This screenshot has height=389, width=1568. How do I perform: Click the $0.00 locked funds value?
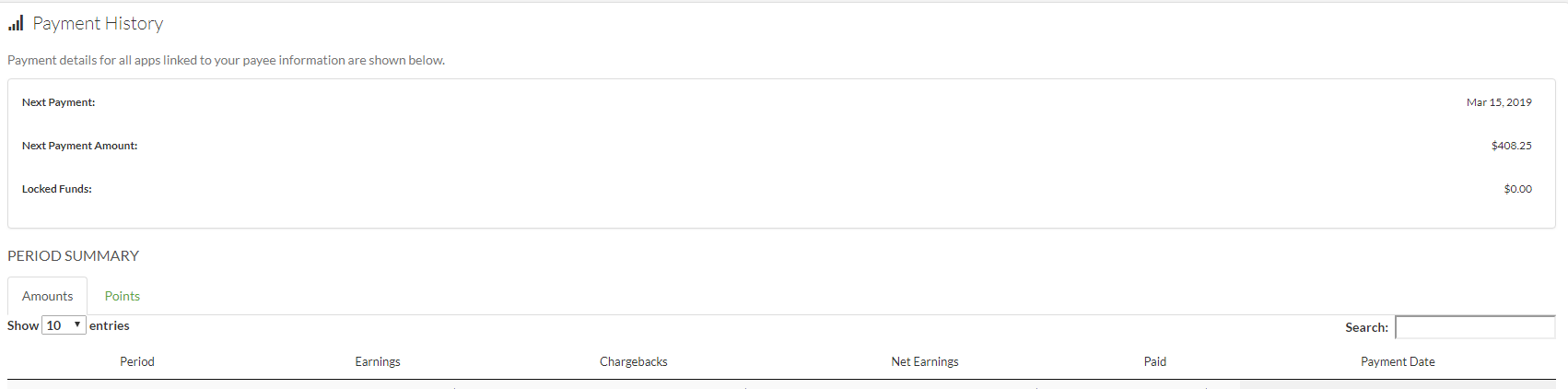coord(1517,189)
